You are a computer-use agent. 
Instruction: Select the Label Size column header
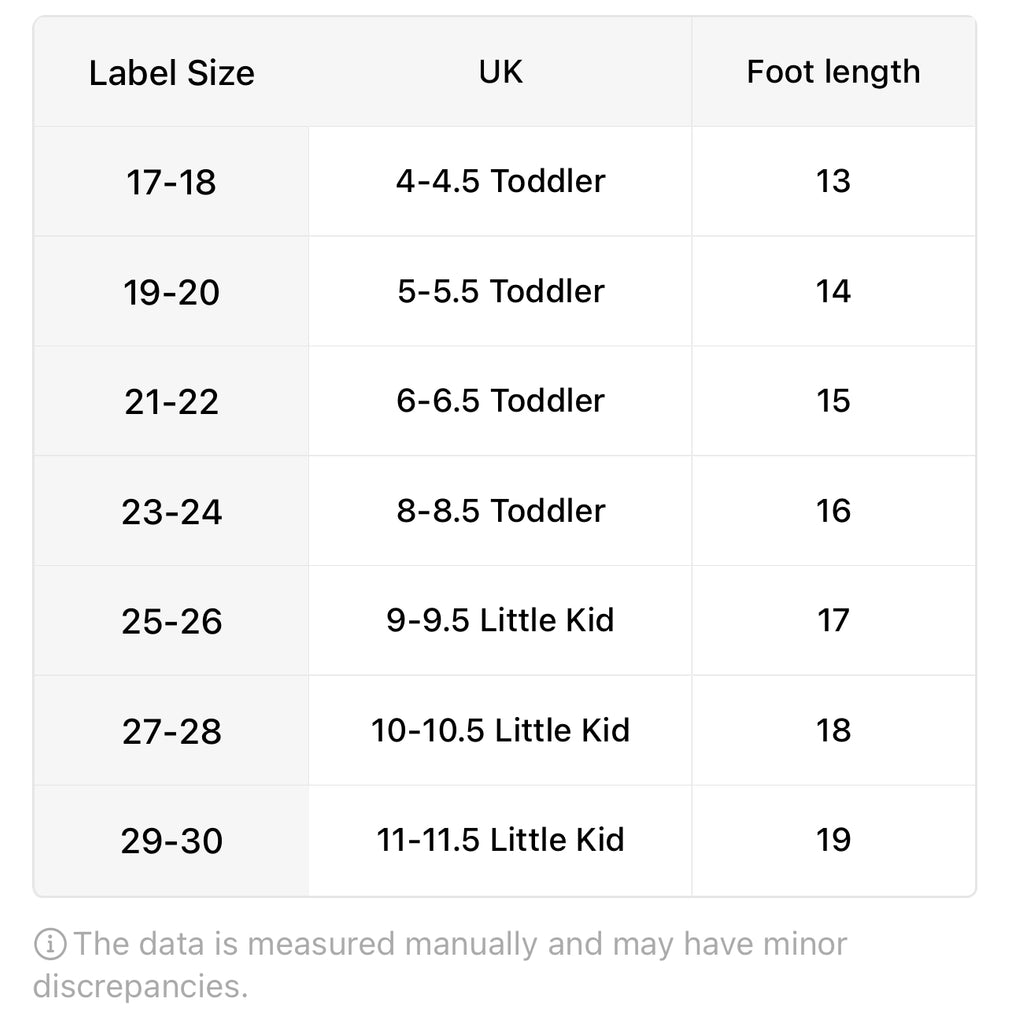point(171,72)
